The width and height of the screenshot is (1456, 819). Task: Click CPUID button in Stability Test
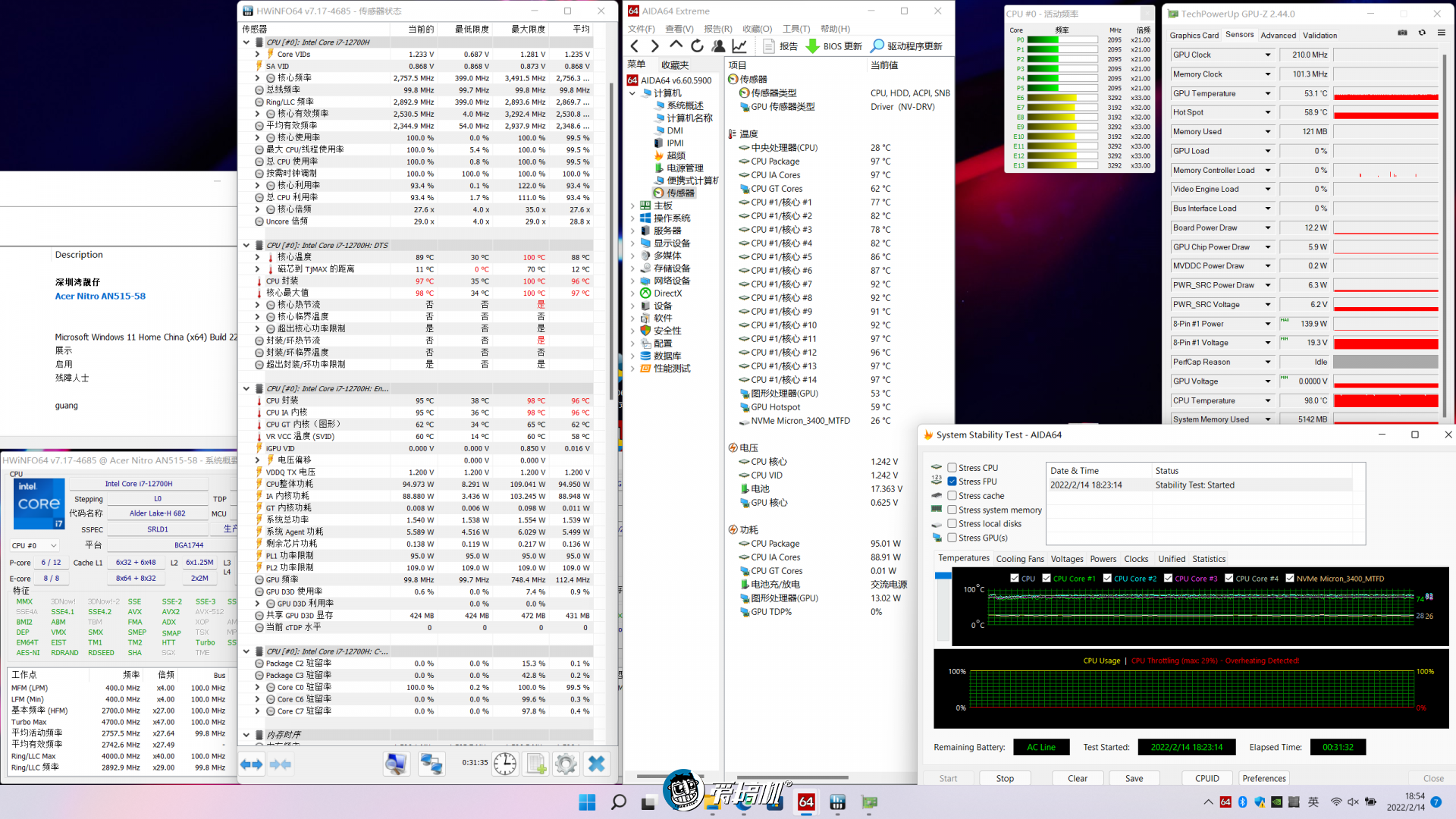tap(1207, 778)
